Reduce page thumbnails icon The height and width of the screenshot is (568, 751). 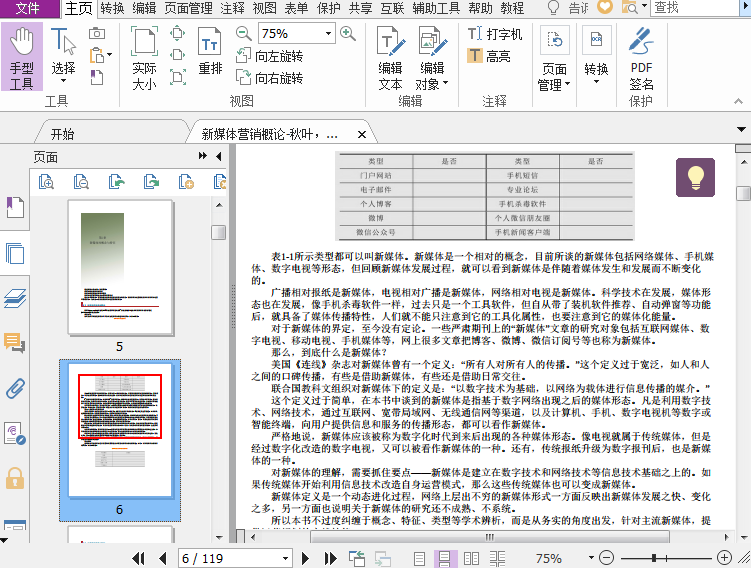[81, 182]
